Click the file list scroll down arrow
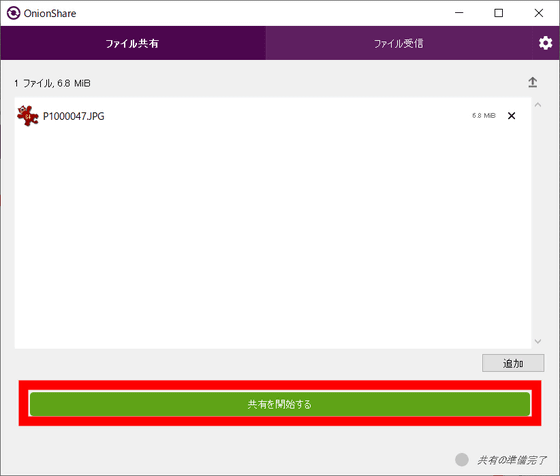This screenshot has width=560, height=476. coord(538,341)
